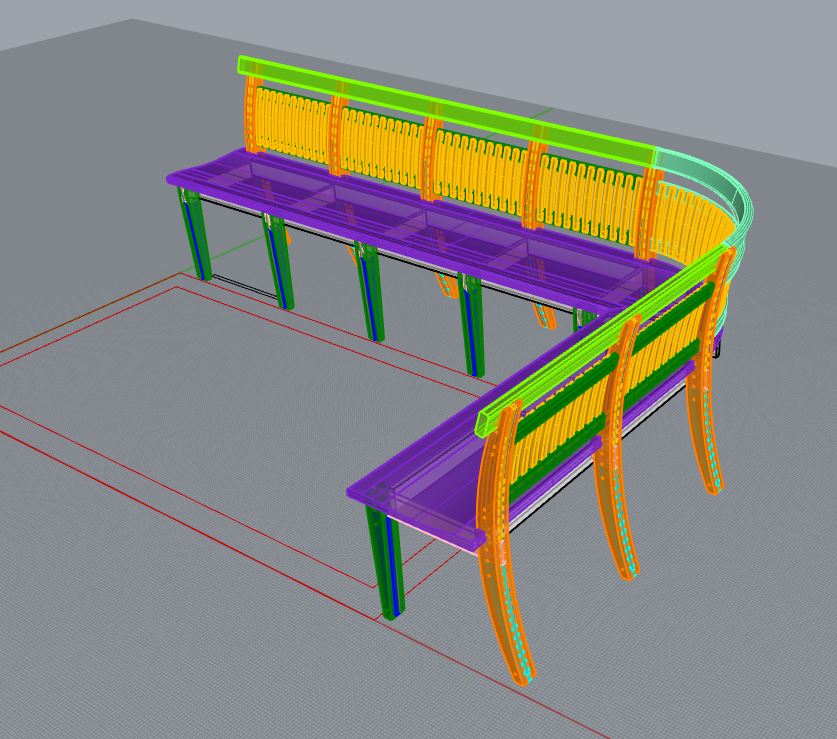
Task: Select the leftmost orange back post of the long section
Action: [254, 114]
